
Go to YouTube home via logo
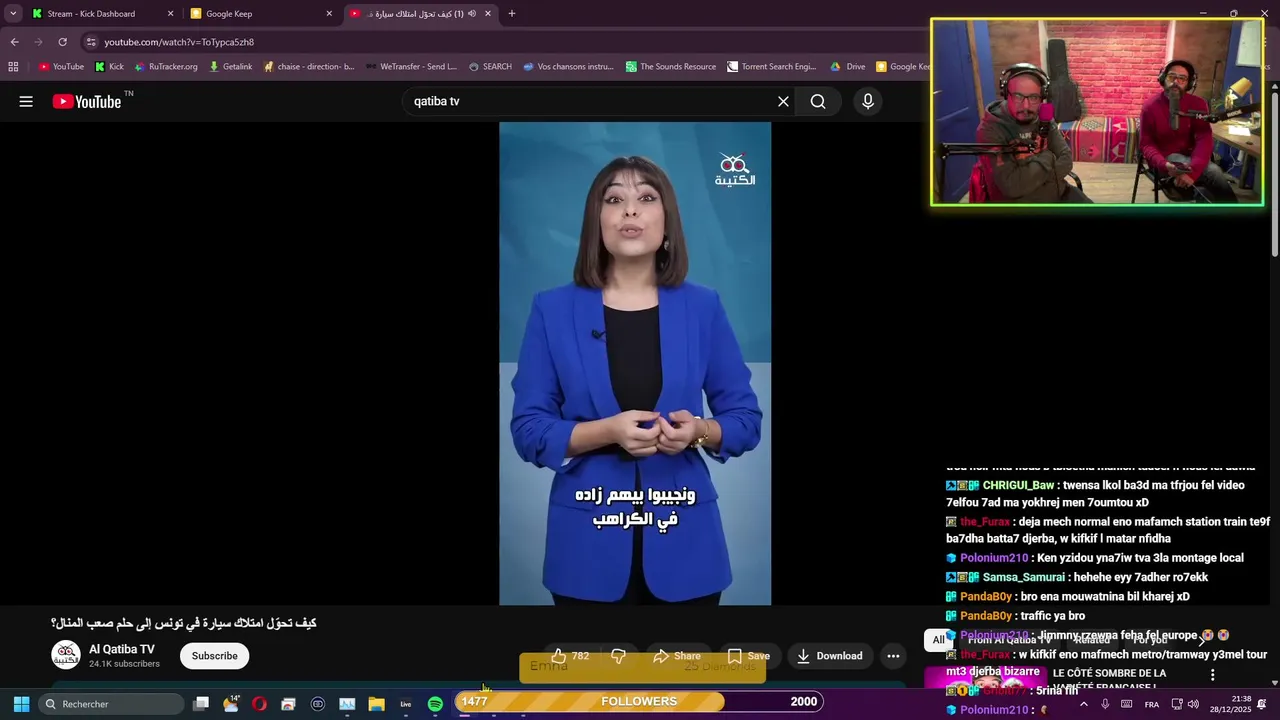coord(87,101)
